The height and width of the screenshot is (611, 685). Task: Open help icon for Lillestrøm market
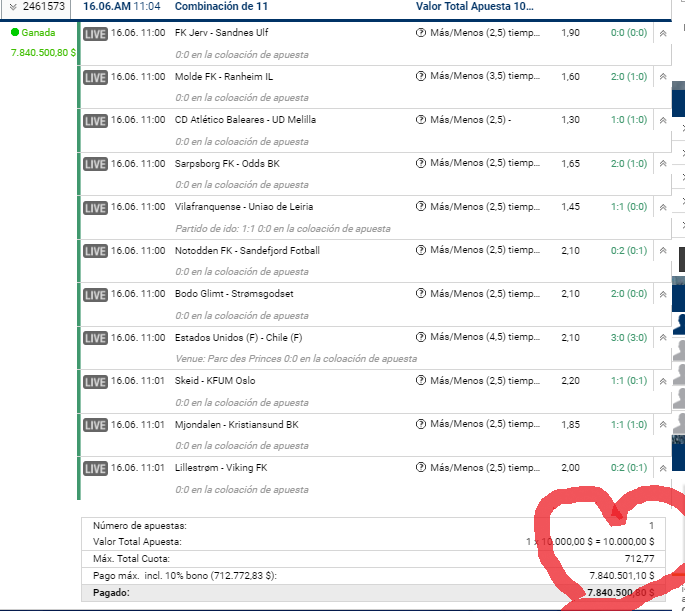point(421,467)
